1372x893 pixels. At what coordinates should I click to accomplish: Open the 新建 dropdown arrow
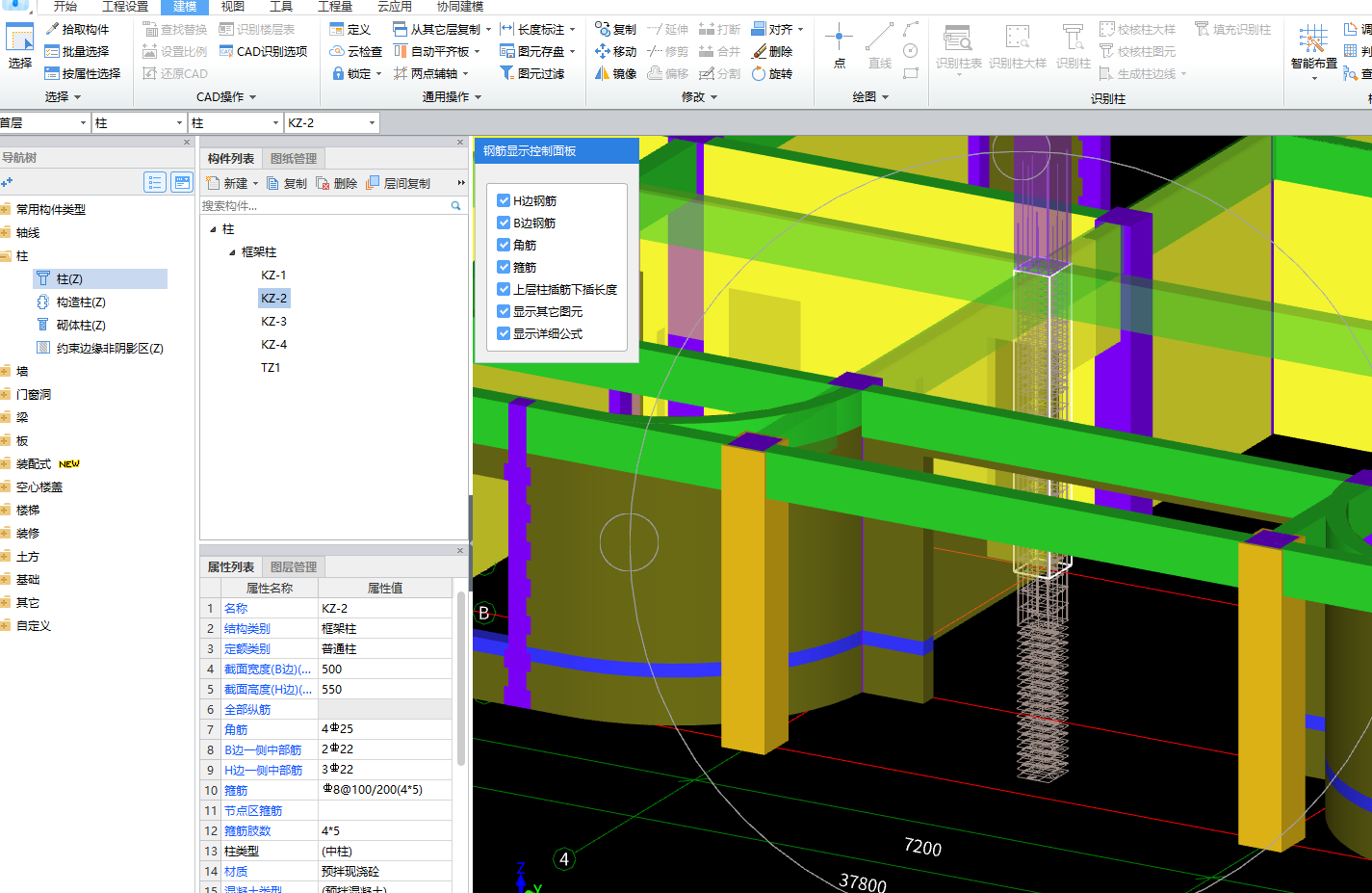tap(255, 184)
